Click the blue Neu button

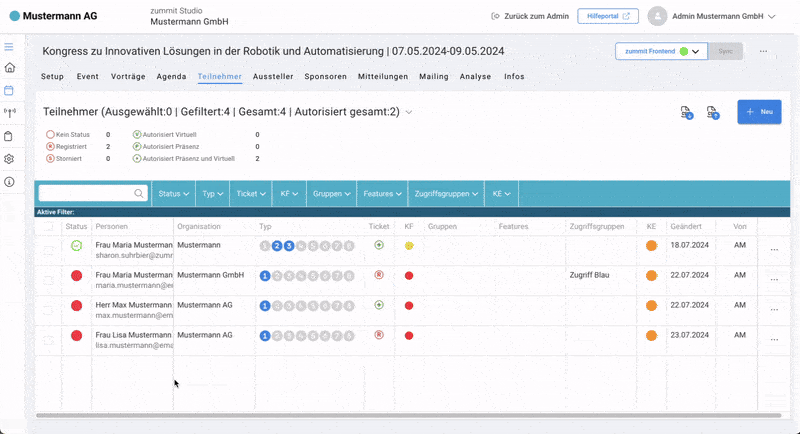[759, 112]
